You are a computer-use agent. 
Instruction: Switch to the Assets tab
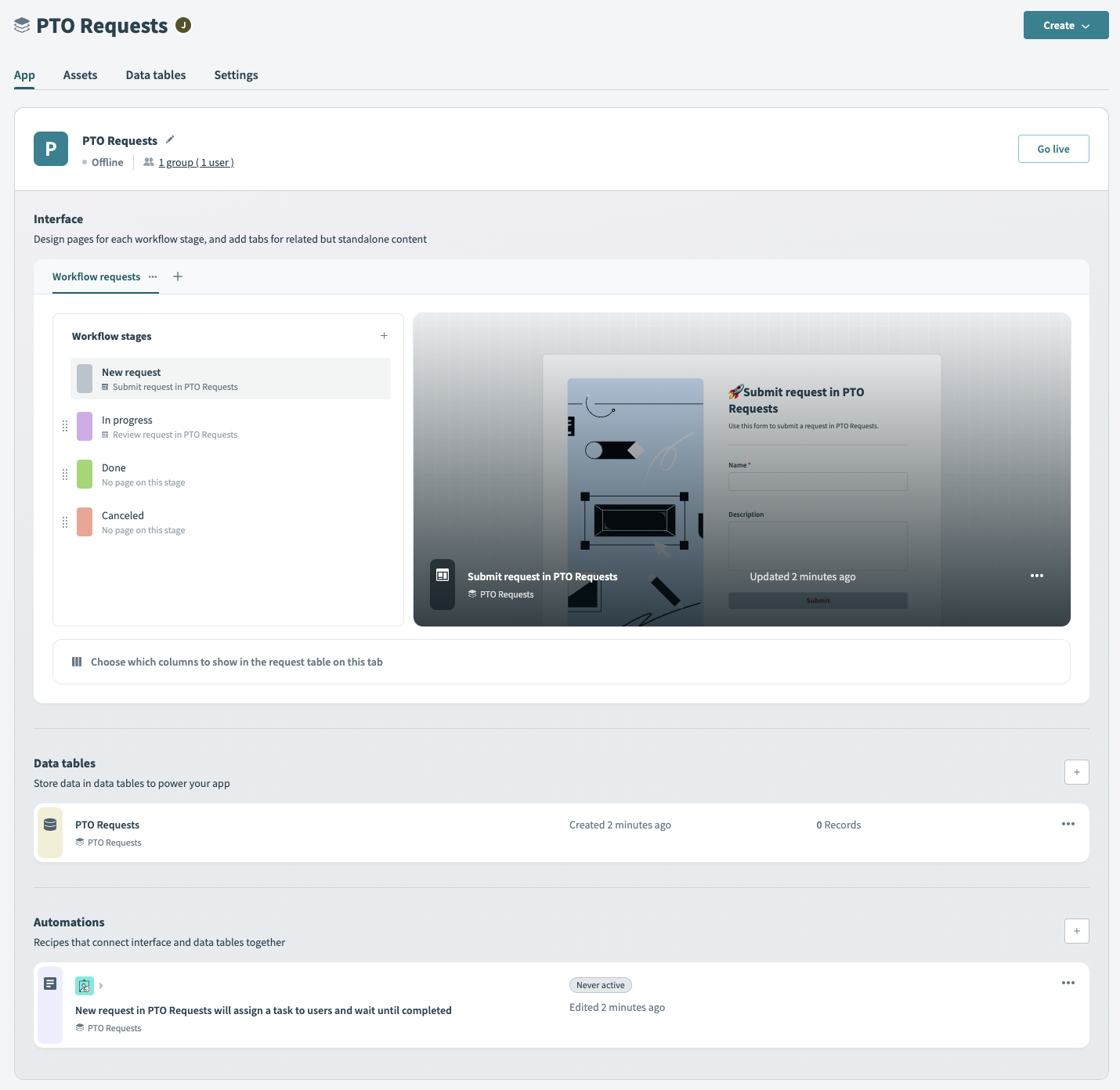coord(80,75)
